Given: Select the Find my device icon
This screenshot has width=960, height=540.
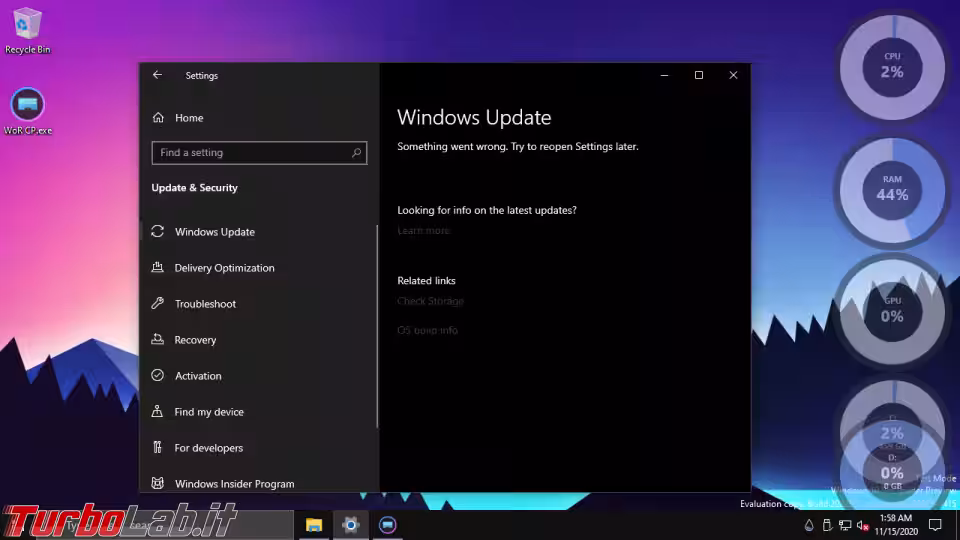Looking at the screenshot, I should click(157, 411).
